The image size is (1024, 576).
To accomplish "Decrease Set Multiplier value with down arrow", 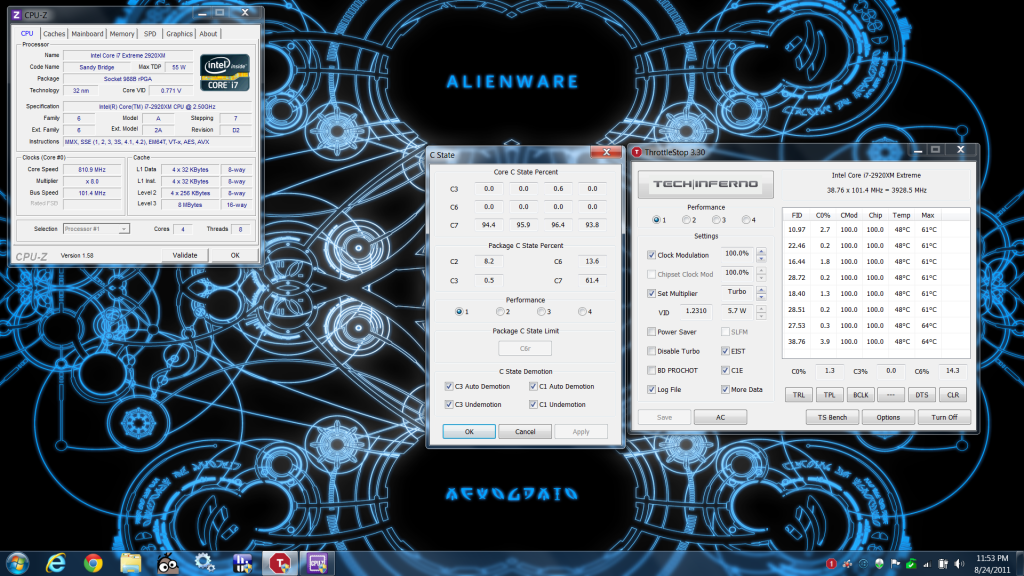I will (761, 297).
